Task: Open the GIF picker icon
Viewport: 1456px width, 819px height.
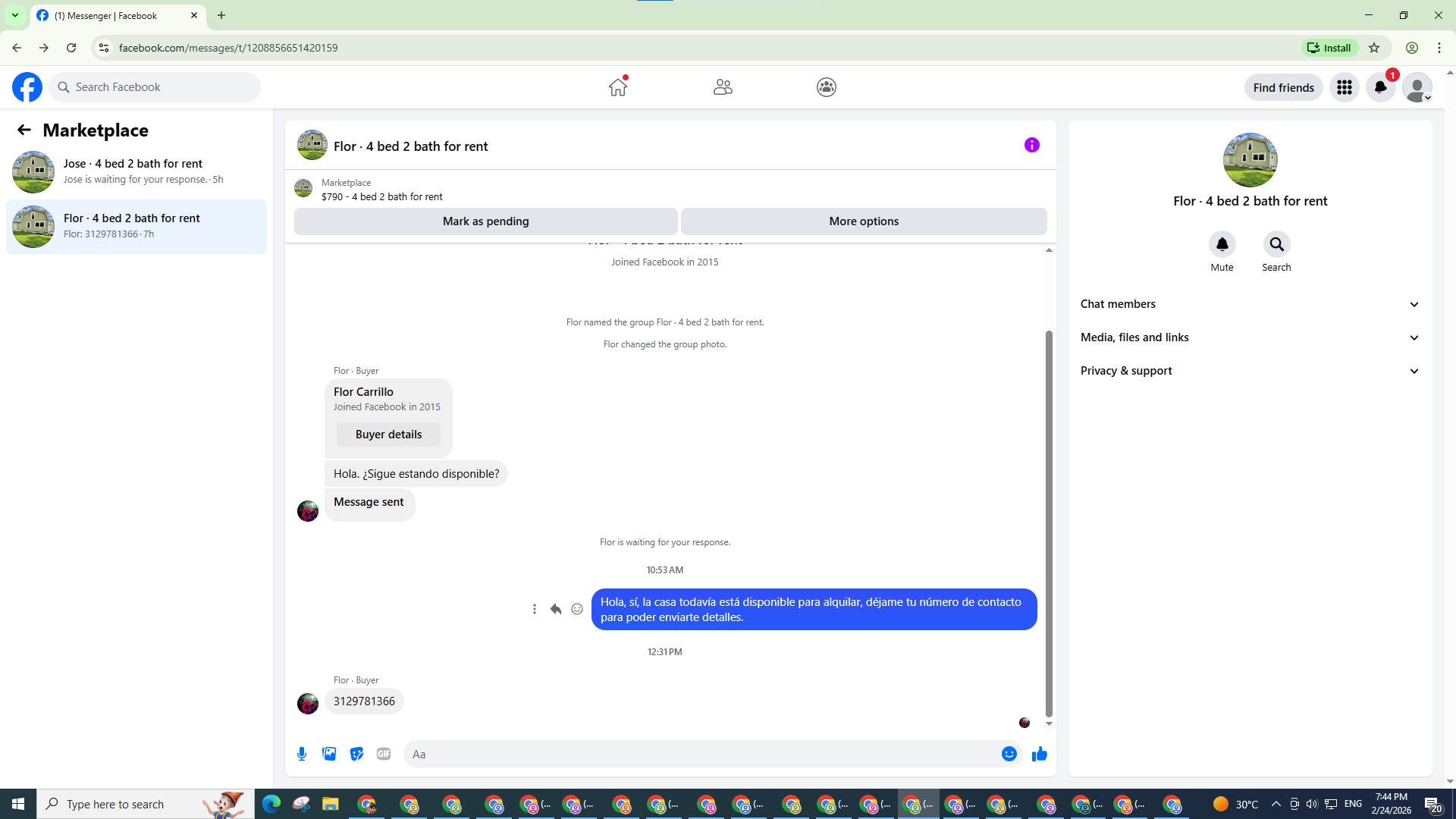Action: [384, 754]
